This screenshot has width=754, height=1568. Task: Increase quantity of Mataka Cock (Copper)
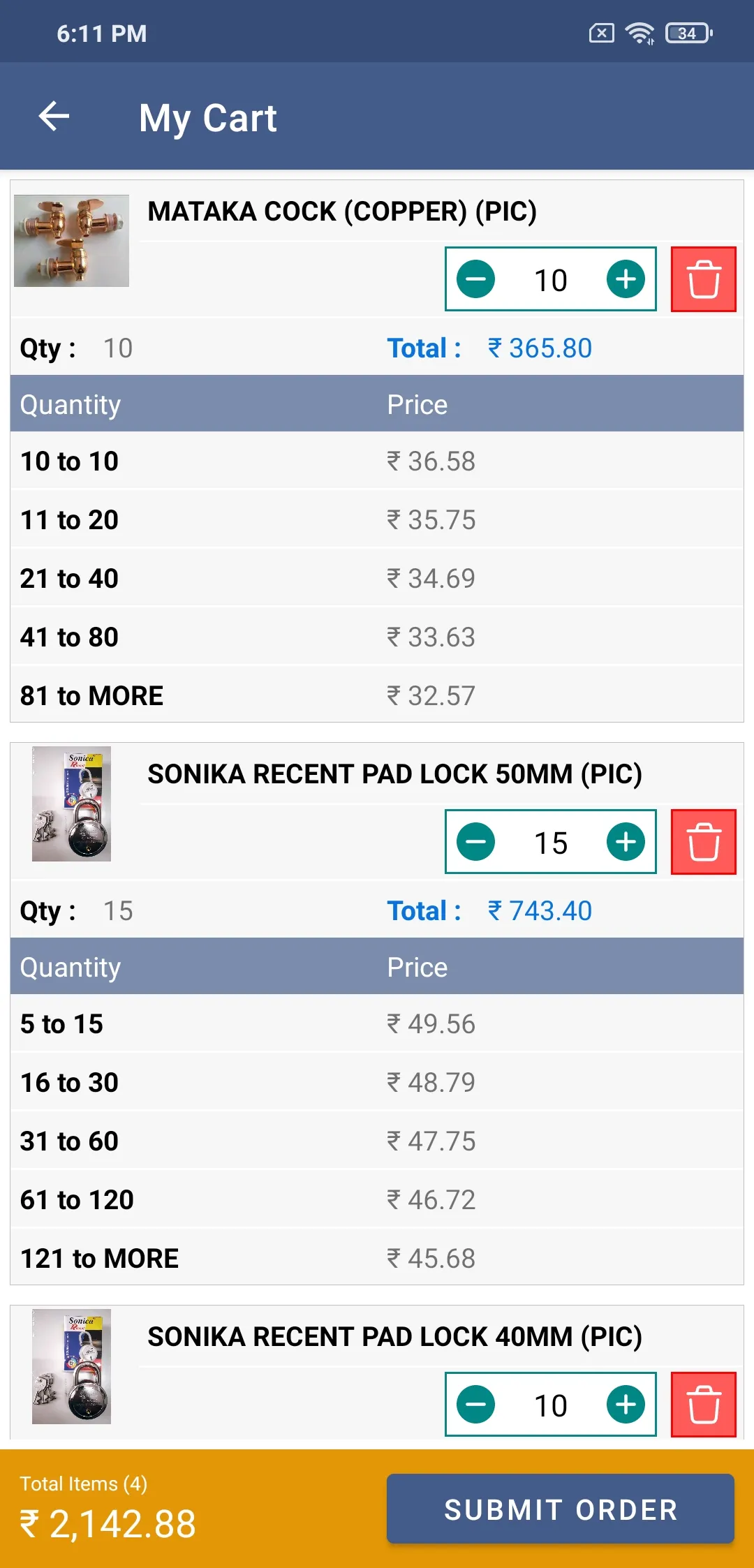[x=626, y=279]
